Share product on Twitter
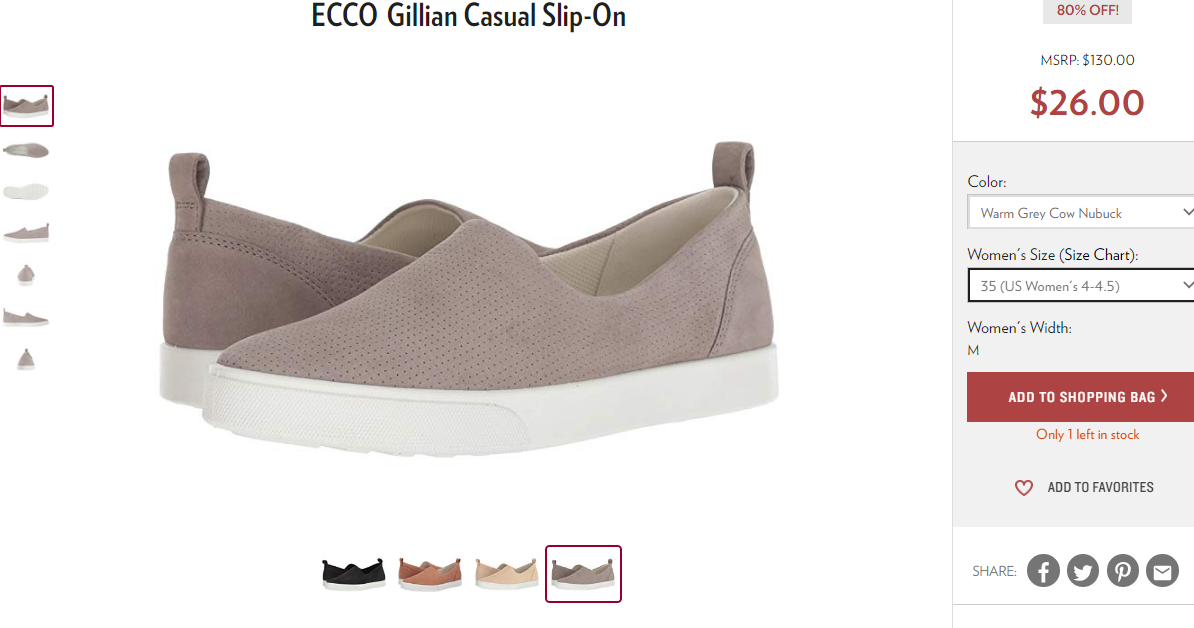The width and height of the screenshot is (1194, 628). pyautogui.click(x=1082, y=570)
